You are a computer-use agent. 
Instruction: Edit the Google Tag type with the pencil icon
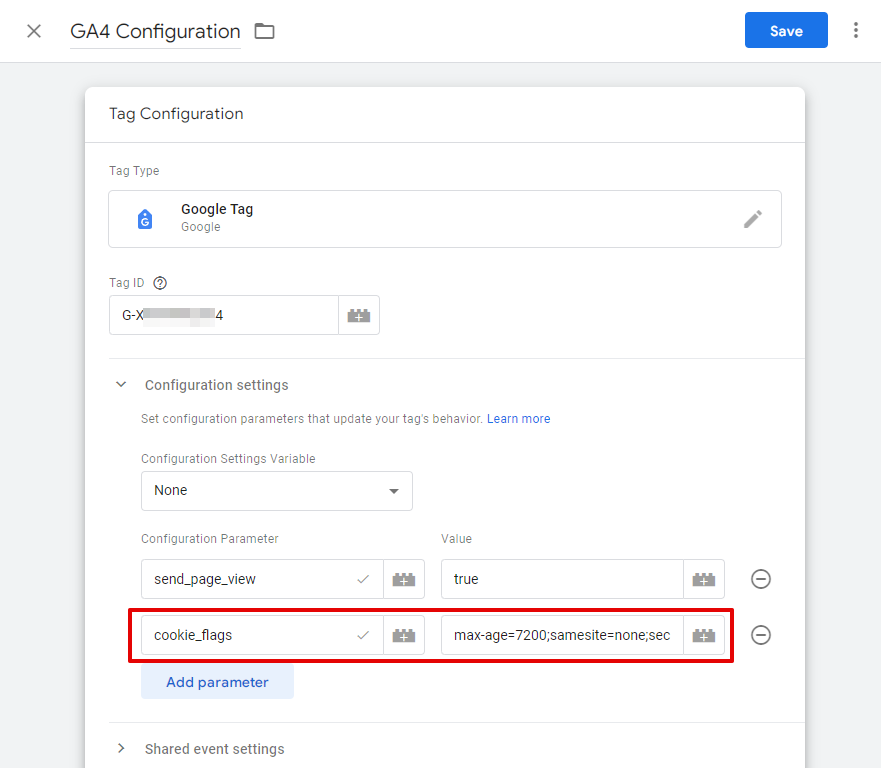coord(752,218)
